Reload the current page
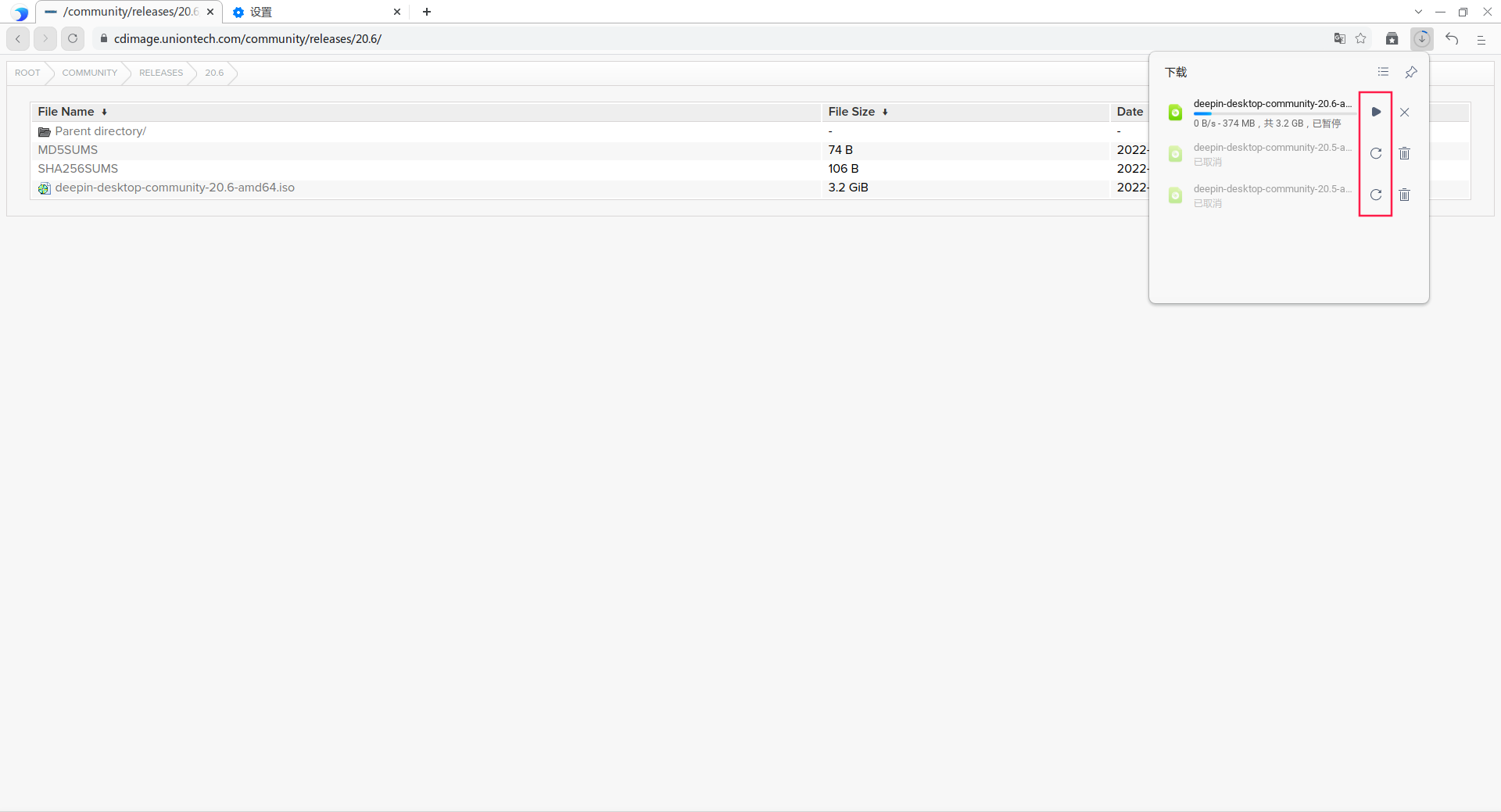The width and height of the screenshot is (1501, 812). tap(73, 38)
